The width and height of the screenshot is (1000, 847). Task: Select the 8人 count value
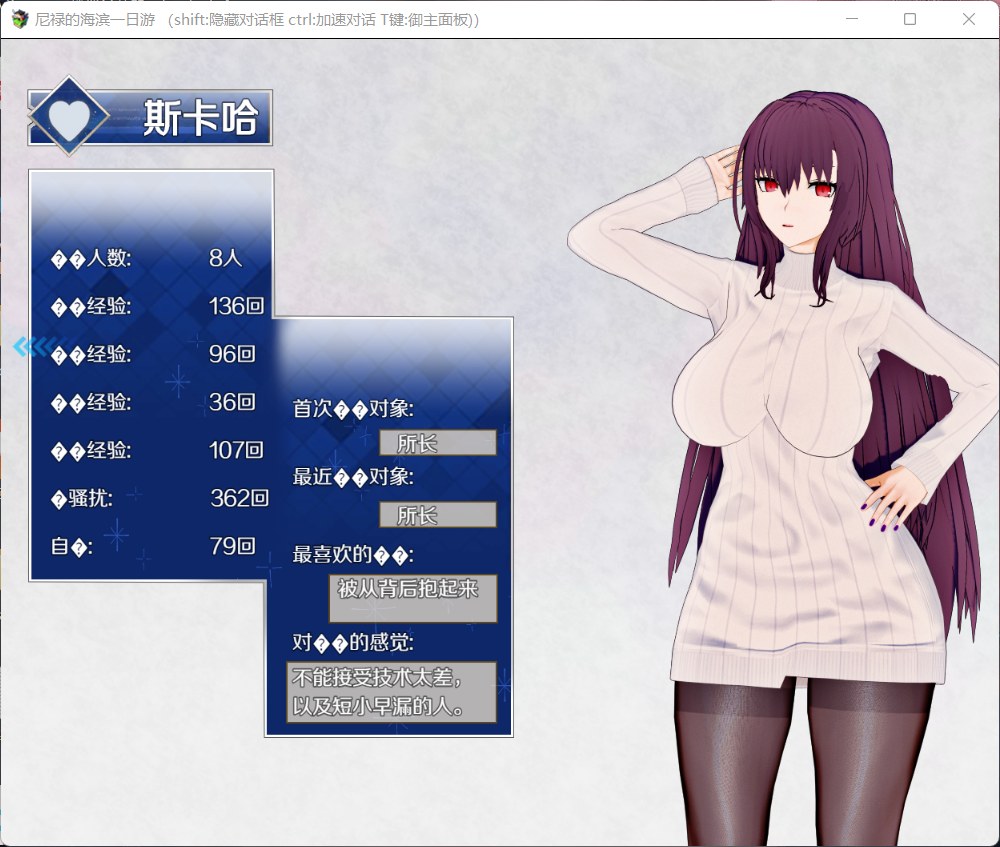coord(226,258)
